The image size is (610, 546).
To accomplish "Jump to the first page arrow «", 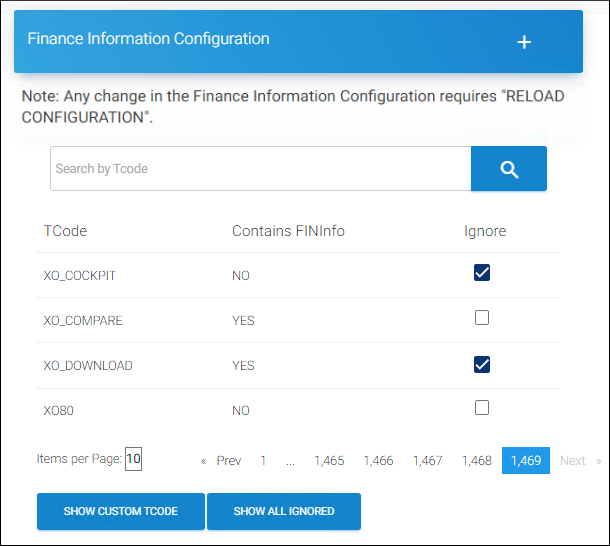I will (x=204, y=461).
